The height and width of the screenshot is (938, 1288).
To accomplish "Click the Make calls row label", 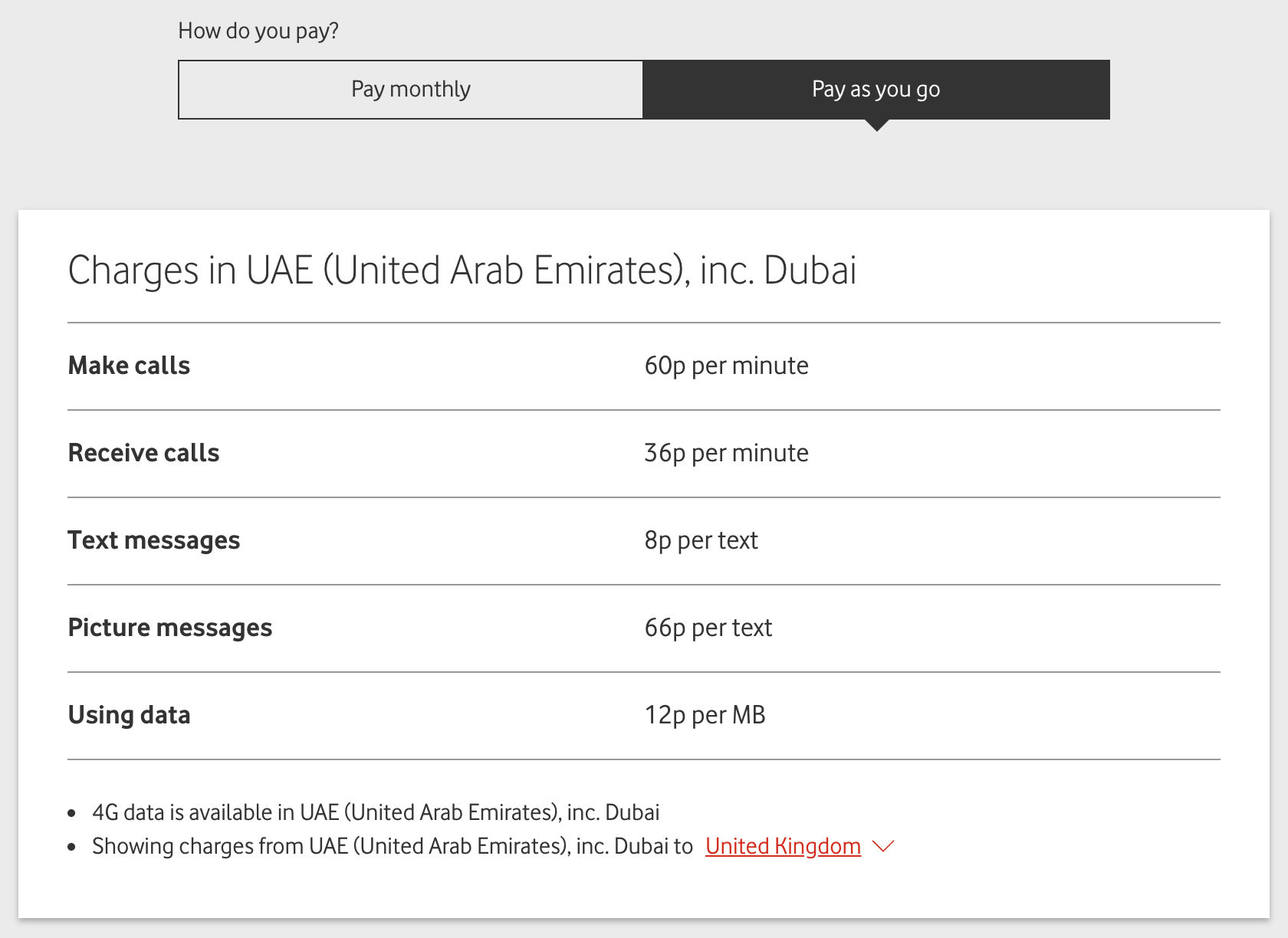I will [129, 366].
